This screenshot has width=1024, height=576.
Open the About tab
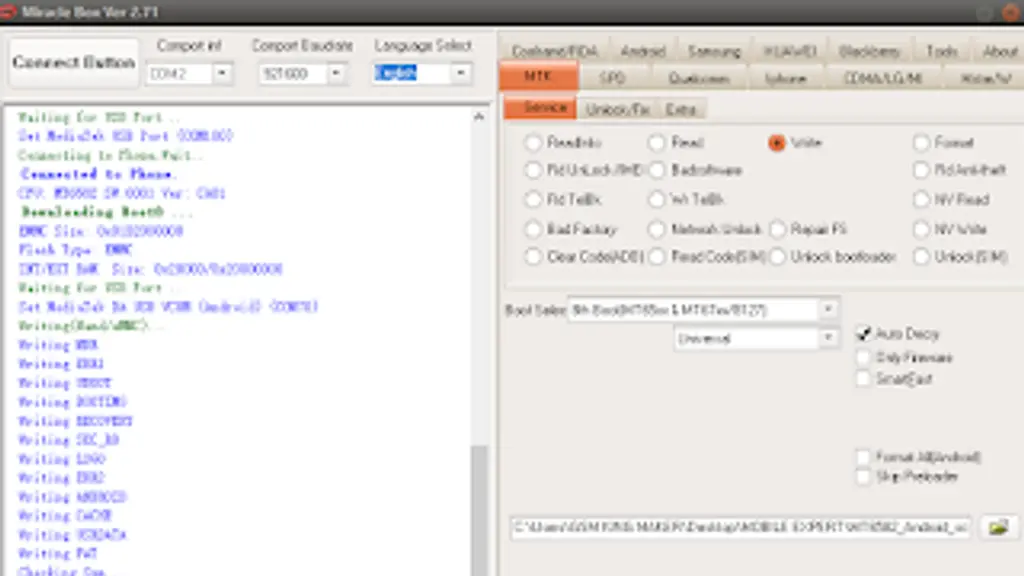[999, 51]
